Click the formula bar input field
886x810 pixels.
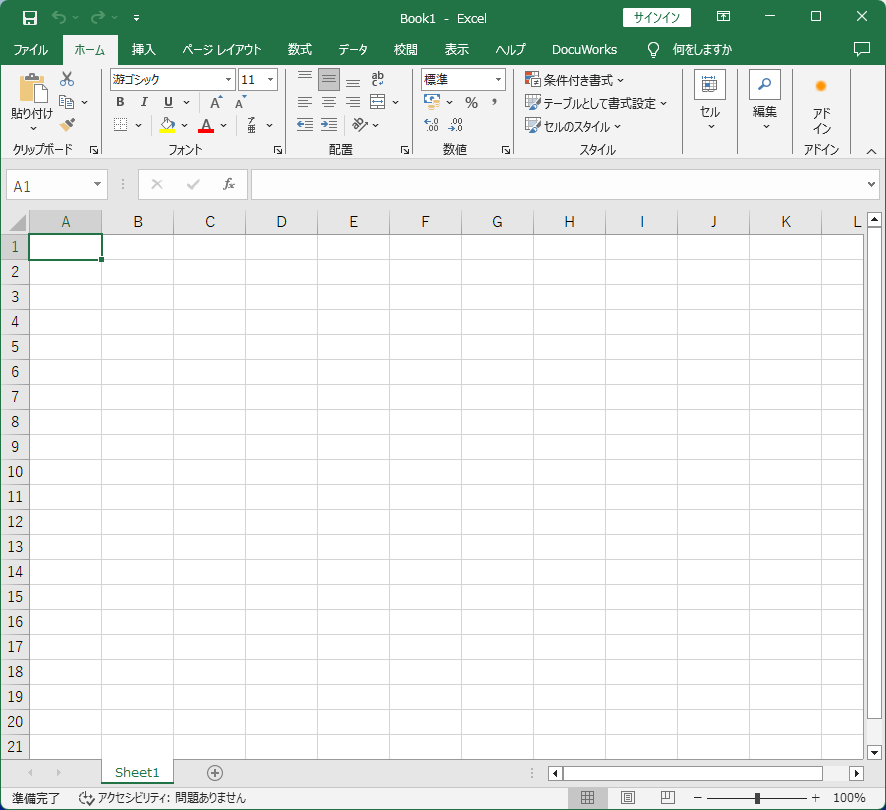coord(558,184)
